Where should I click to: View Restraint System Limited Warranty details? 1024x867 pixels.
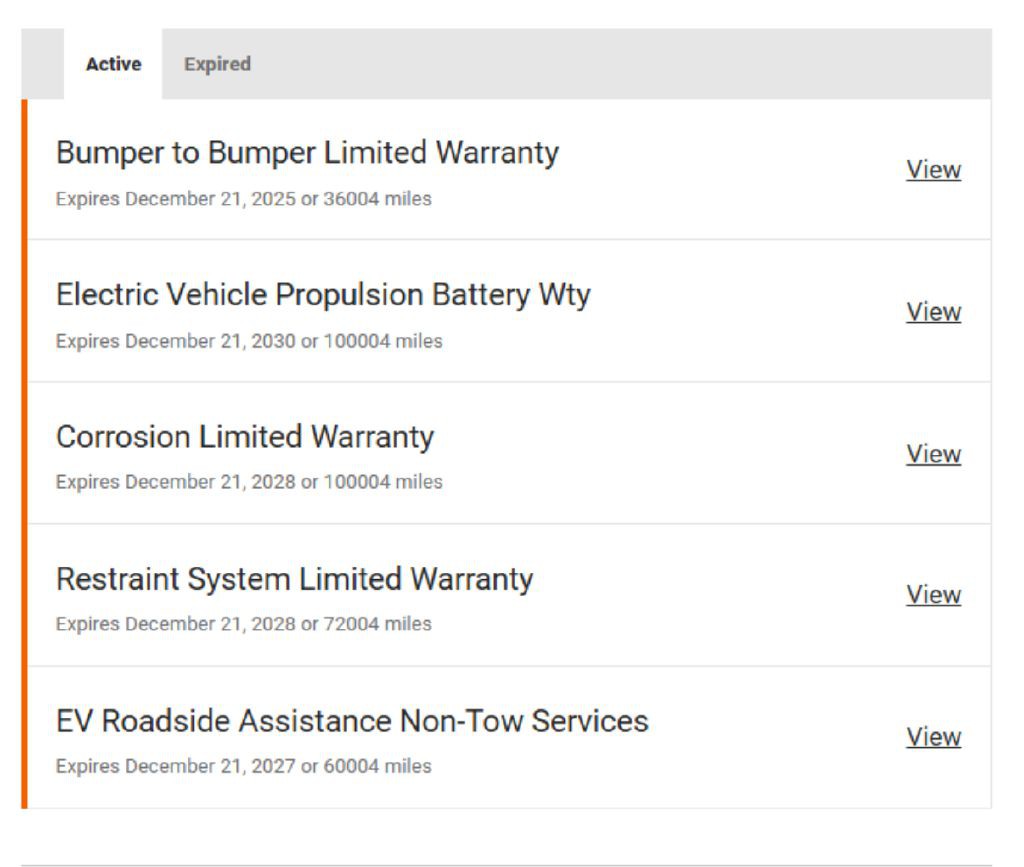pyautogui.click(x=933, y=595)
